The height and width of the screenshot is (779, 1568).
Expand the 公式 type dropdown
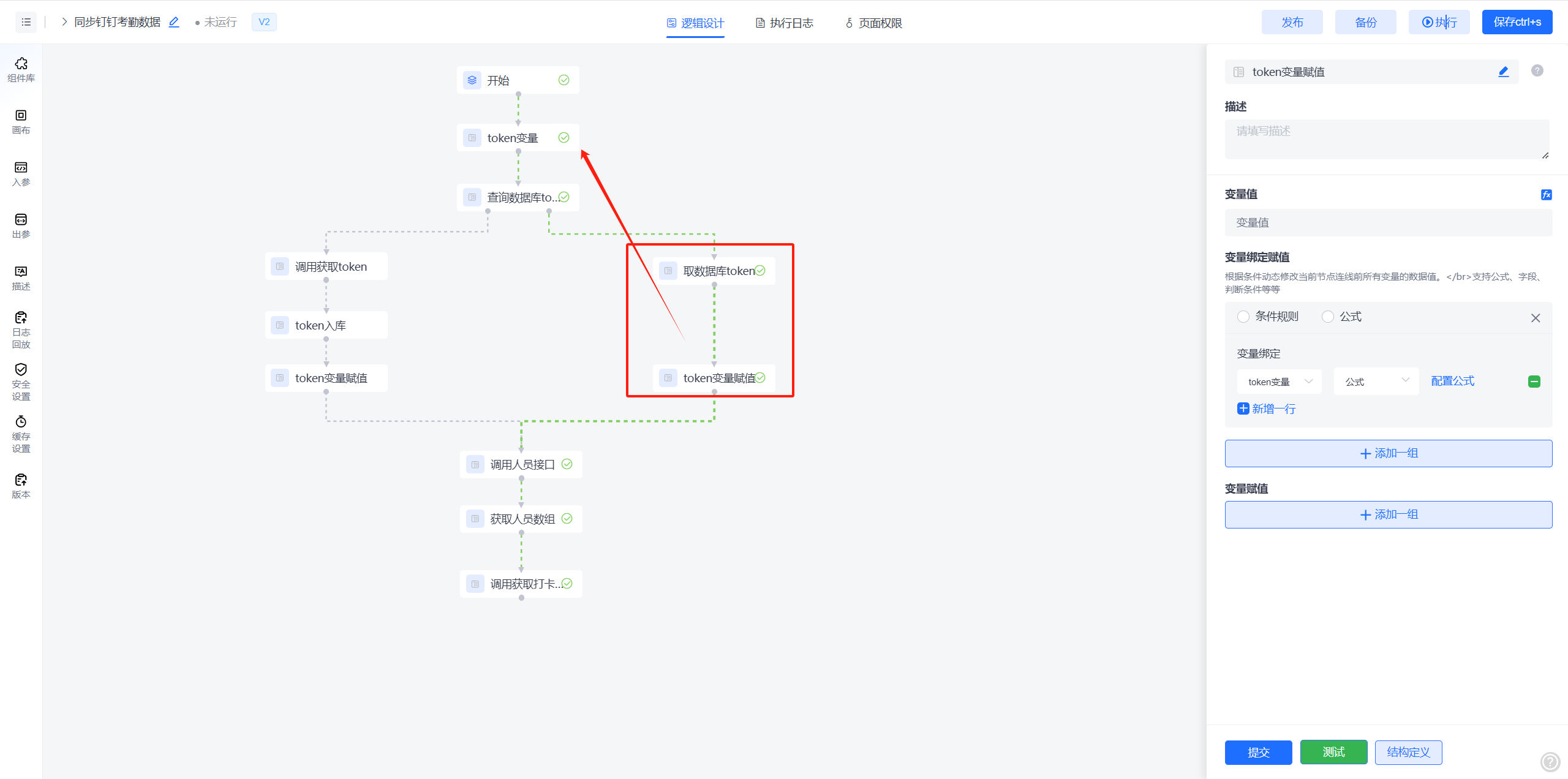[1376, 382]
